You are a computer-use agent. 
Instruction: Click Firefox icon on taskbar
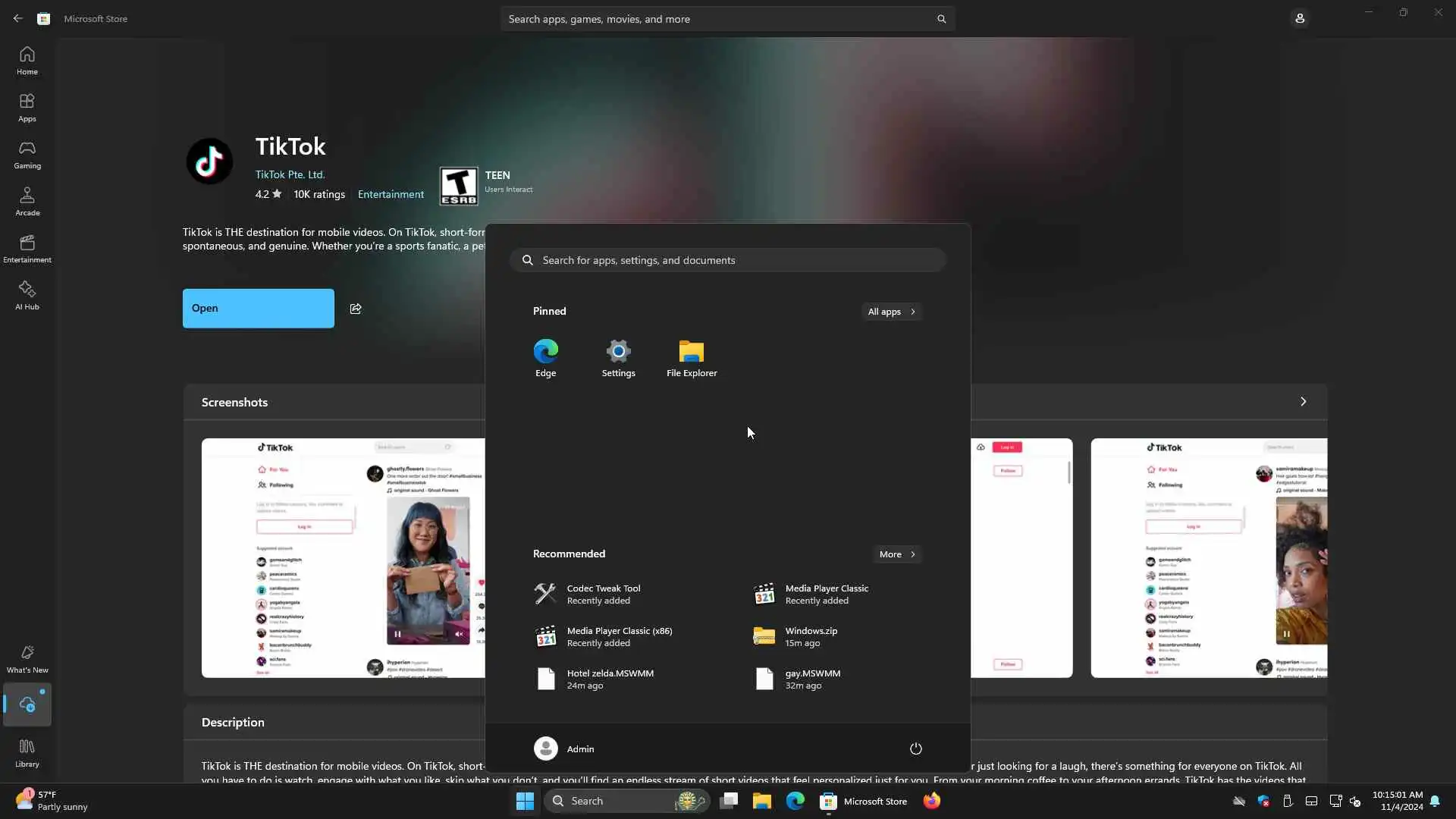[931, 801]
